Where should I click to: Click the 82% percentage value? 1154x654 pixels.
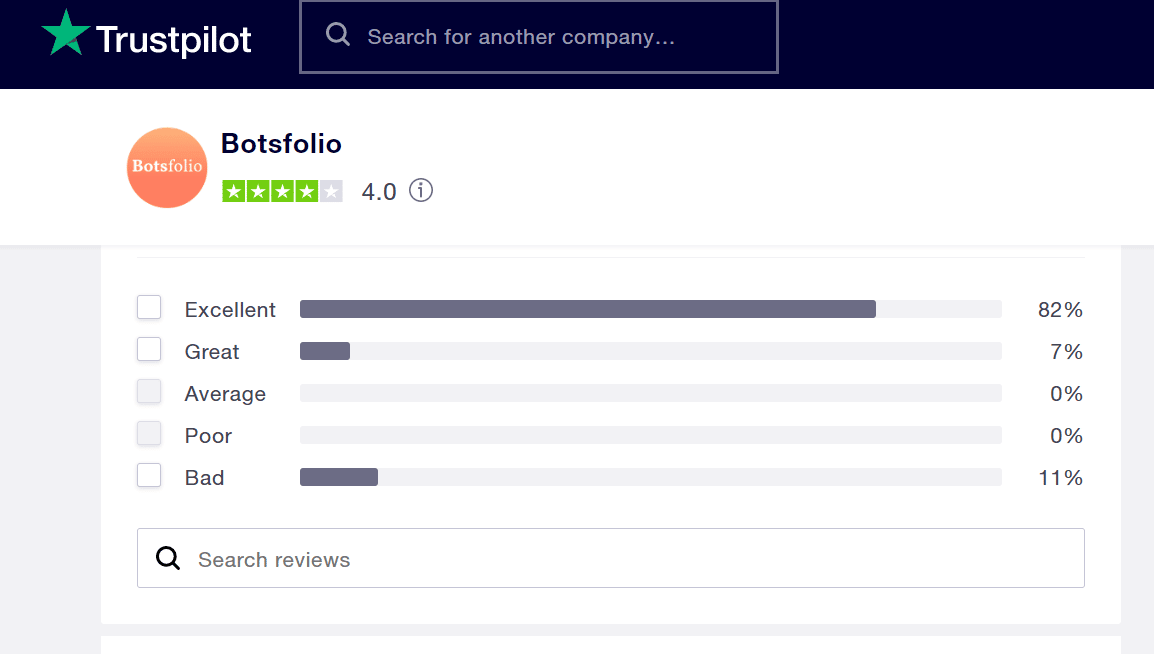(1061, 310)
